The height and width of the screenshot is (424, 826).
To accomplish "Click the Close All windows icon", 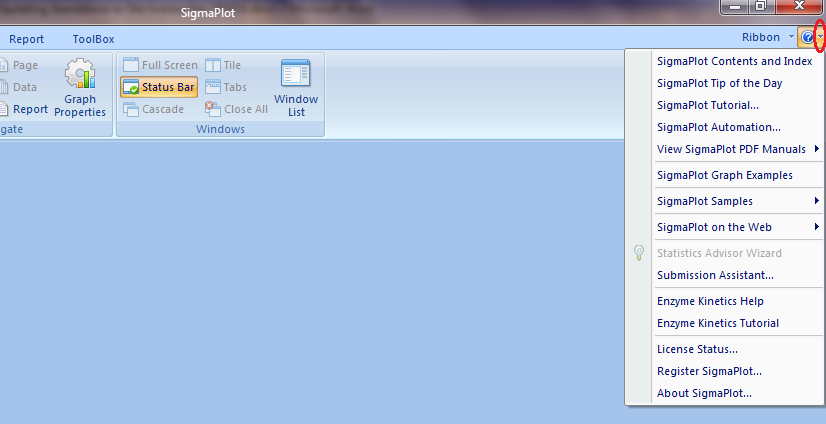I will [x=213, y=109].
